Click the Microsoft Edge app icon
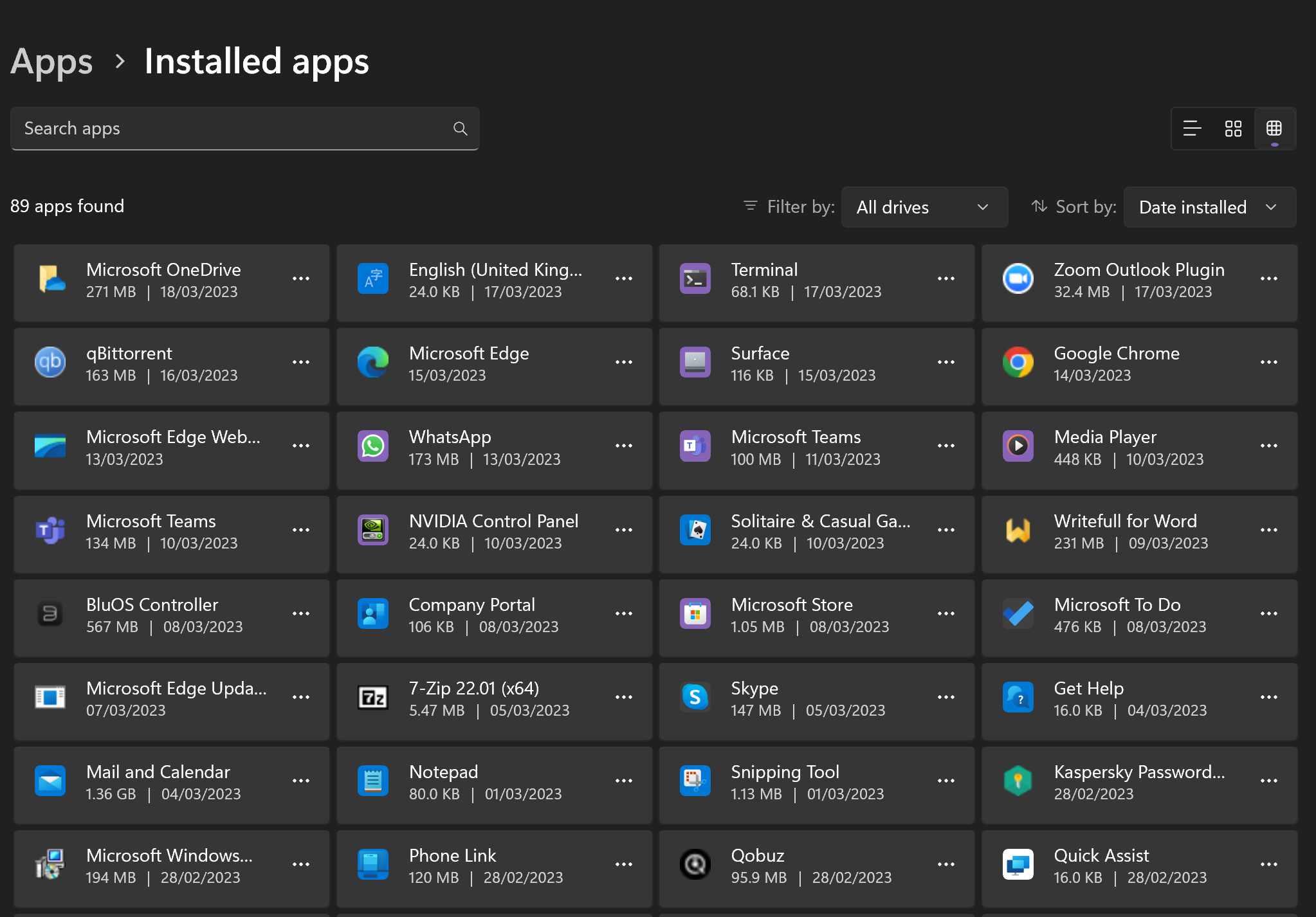The width and height of the screenshot is (1316, 917). [373, 363]
